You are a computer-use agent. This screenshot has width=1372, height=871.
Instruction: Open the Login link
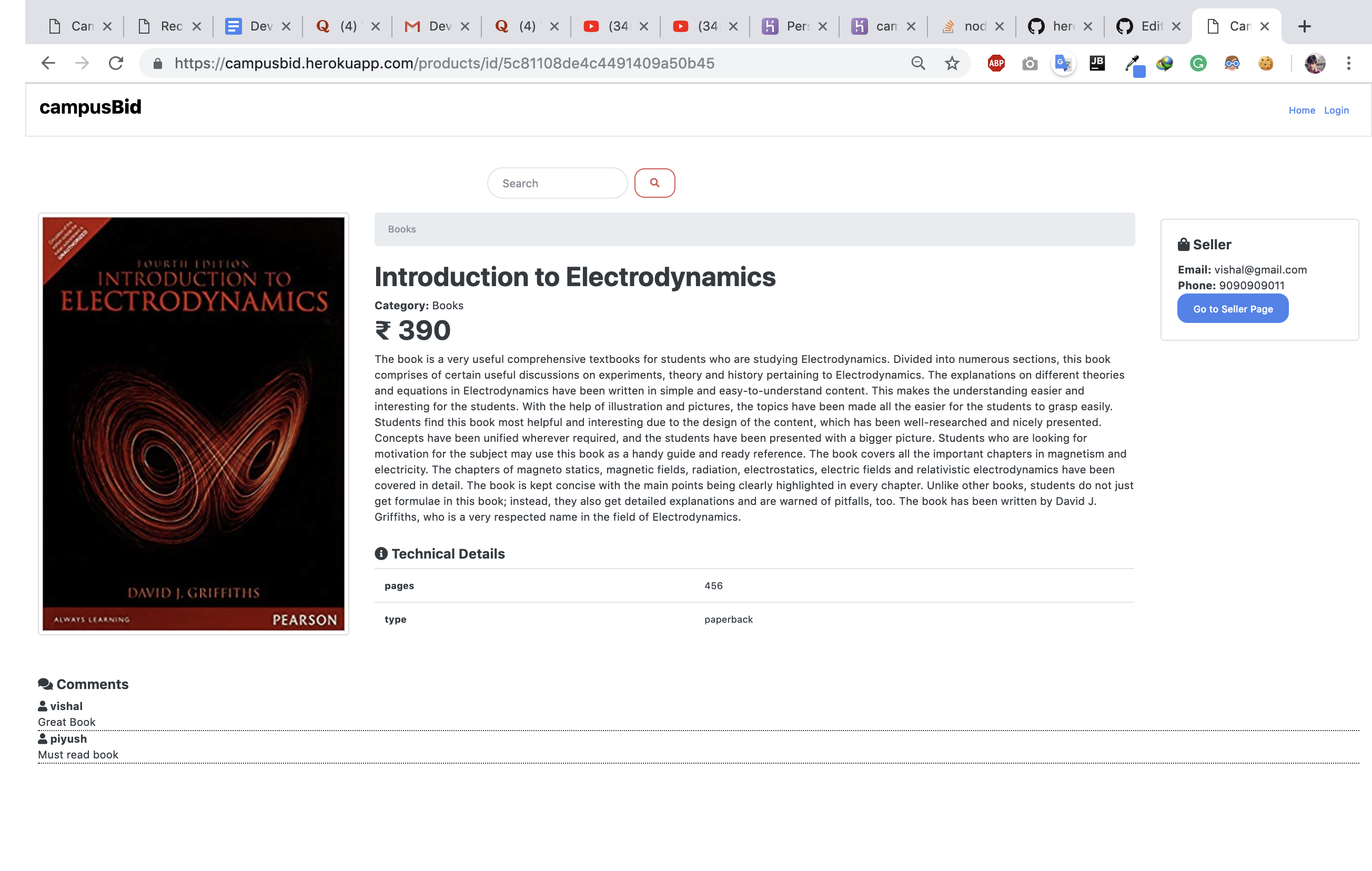pos(1336,110)
